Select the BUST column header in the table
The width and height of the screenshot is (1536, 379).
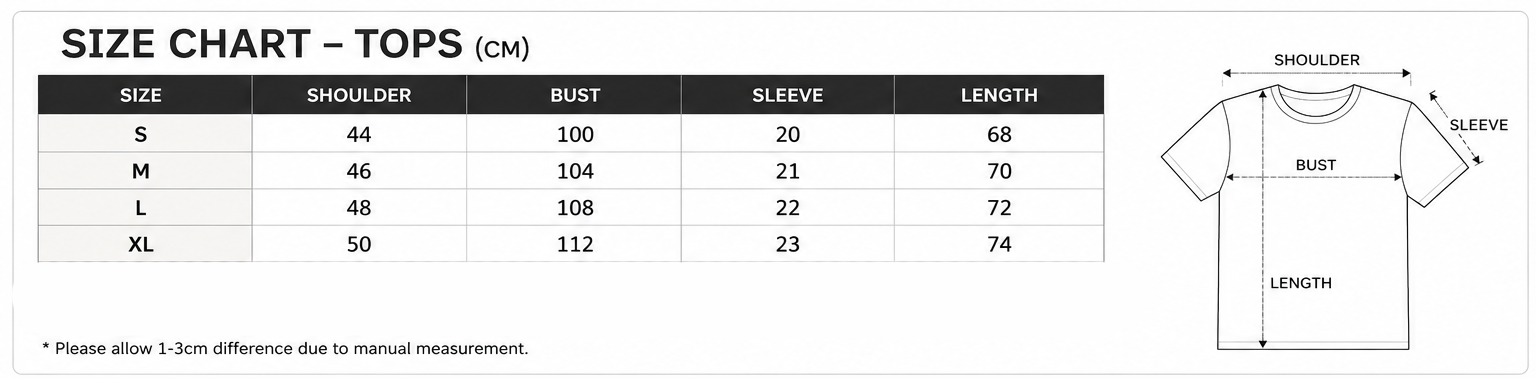574,95
